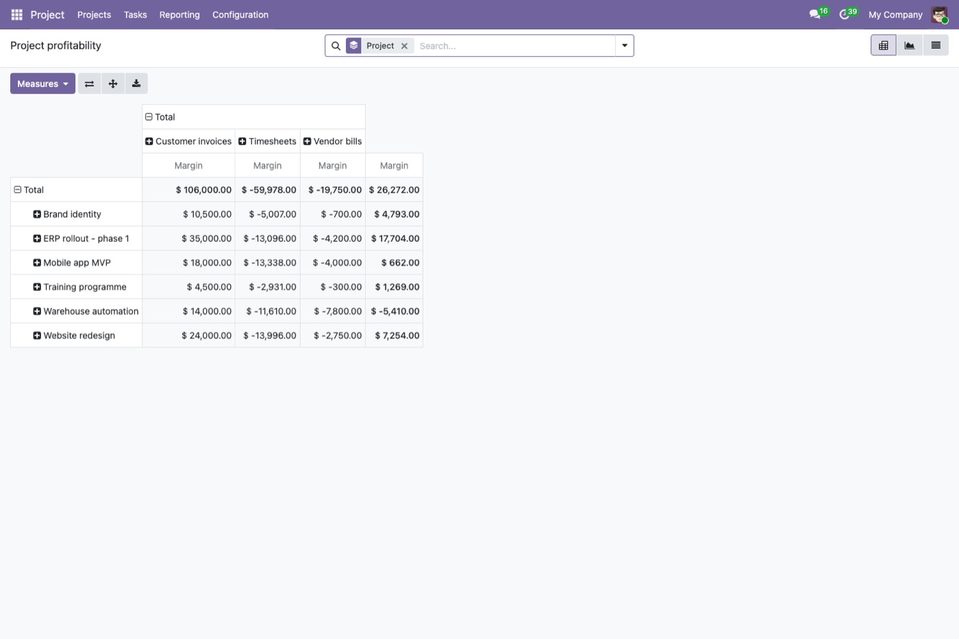This screenshot has height=639, width=959.
Task: Click the total margin $ 26,272.00 cell
Action: coord(394,190)
